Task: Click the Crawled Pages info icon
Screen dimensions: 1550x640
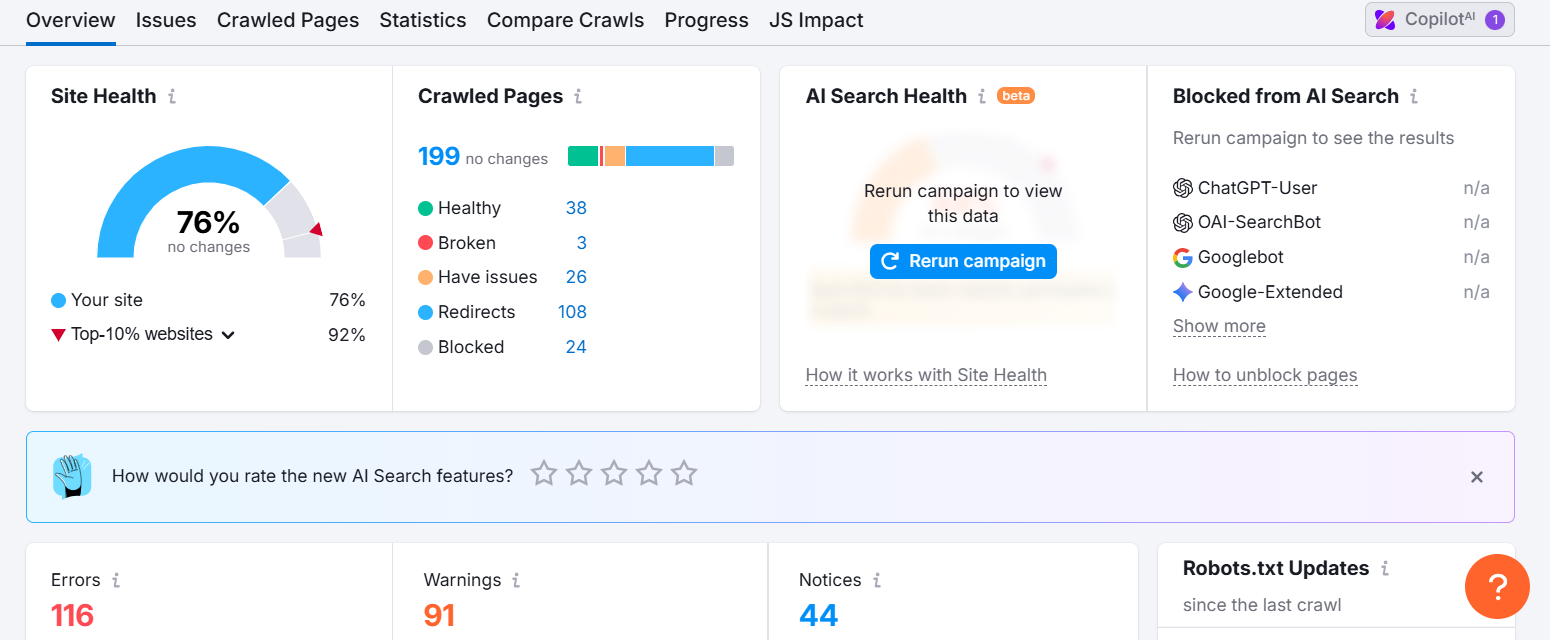Action: [578, 97]
